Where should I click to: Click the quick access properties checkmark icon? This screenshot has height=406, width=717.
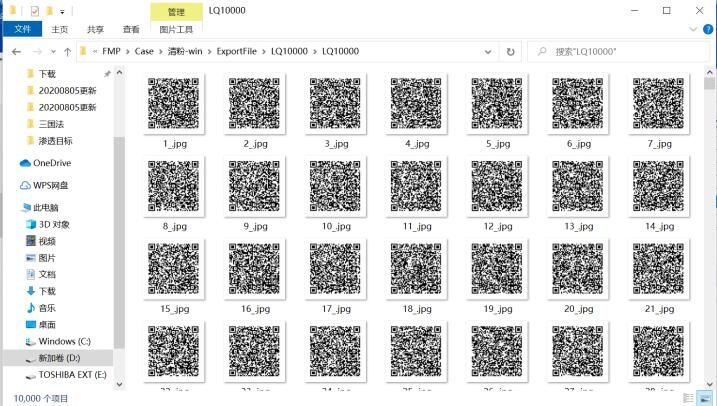click(35, 11)
